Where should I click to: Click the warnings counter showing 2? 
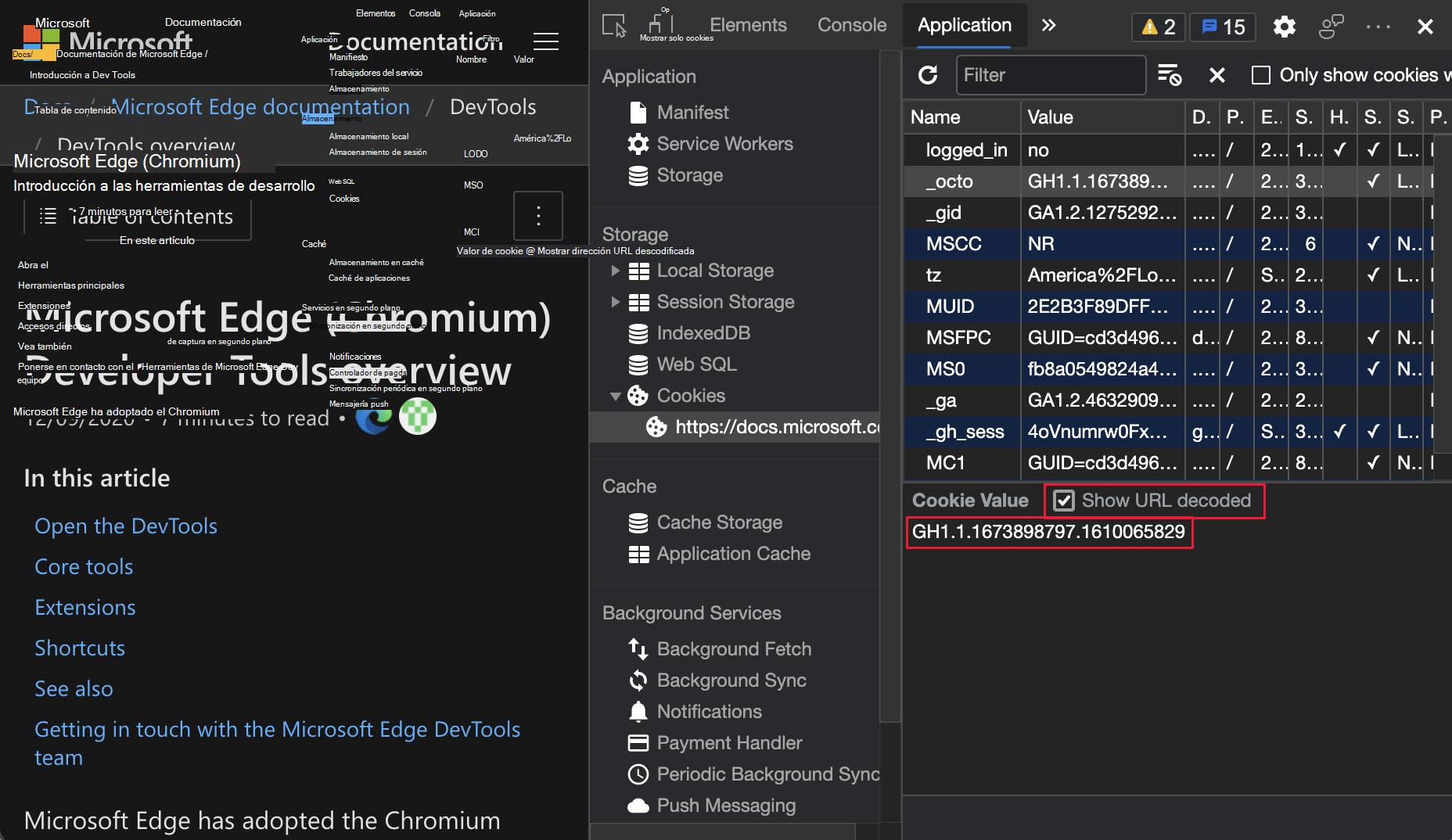1159,27
